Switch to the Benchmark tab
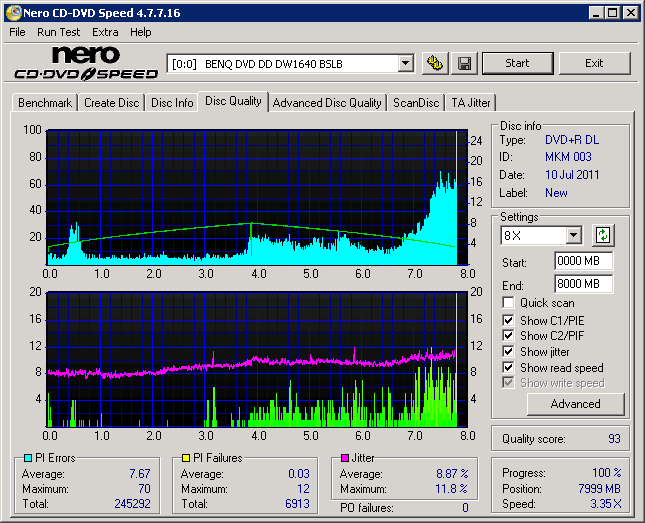 (45, 103)
